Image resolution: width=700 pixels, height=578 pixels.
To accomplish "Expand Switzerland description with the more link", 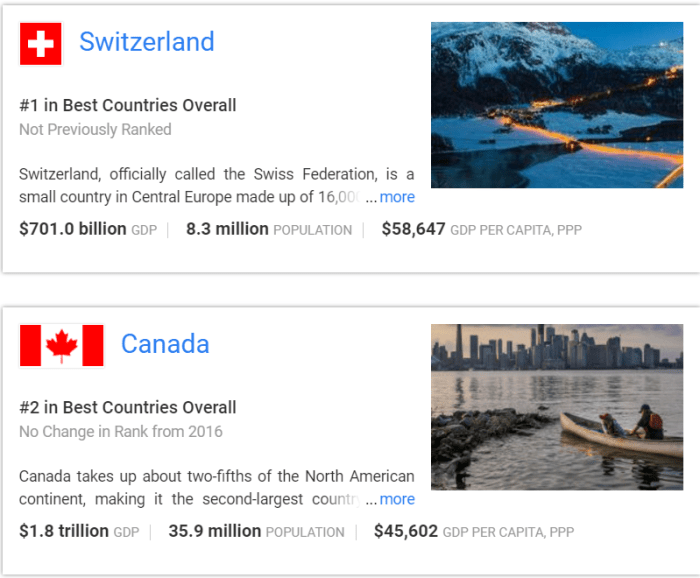I will [x=397, y=197].
